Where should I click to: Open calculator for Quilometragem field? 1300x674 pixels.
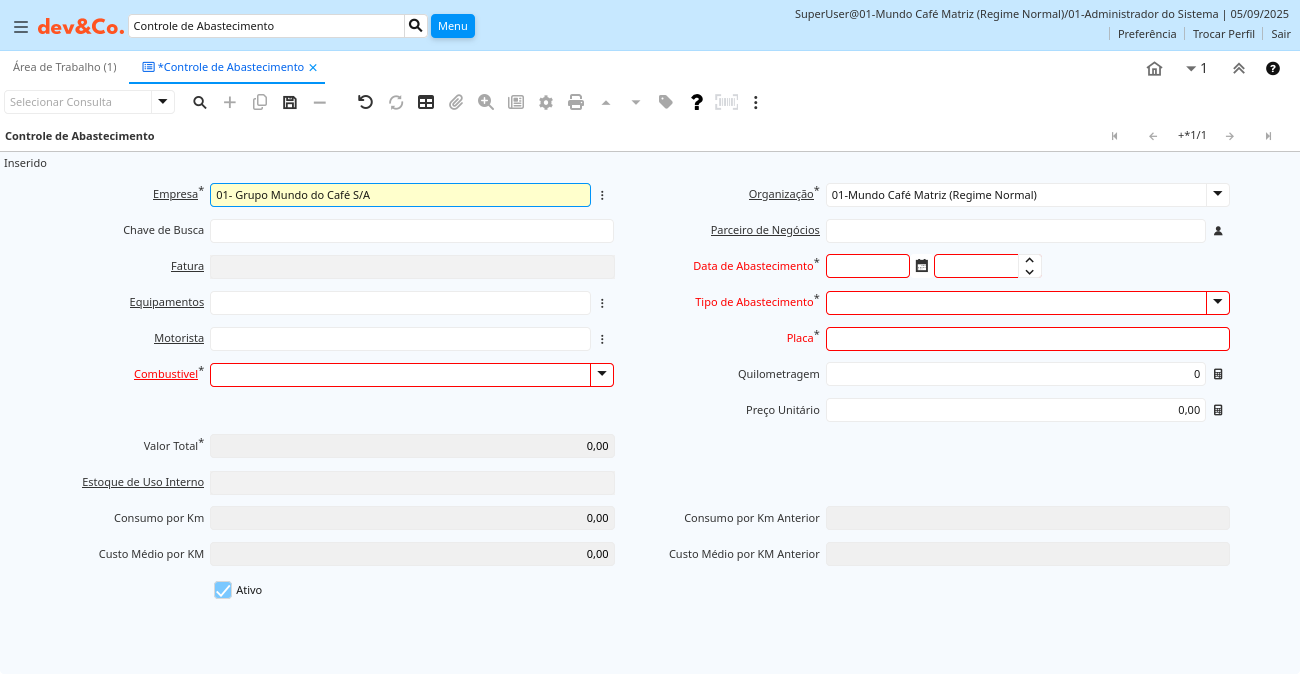pyautogui.click(x=1218, y=374)
